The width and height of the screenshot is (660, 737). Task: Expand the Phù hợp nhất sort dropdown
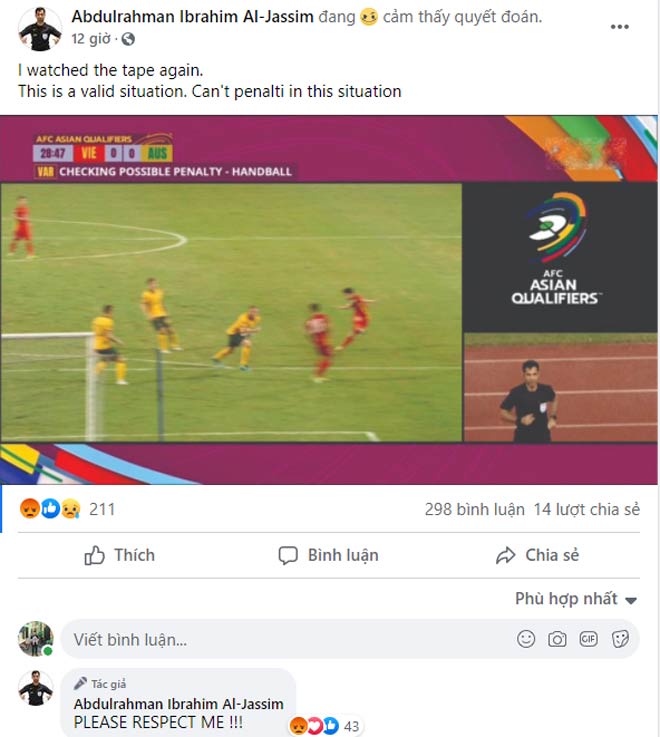tap(576, 599)
